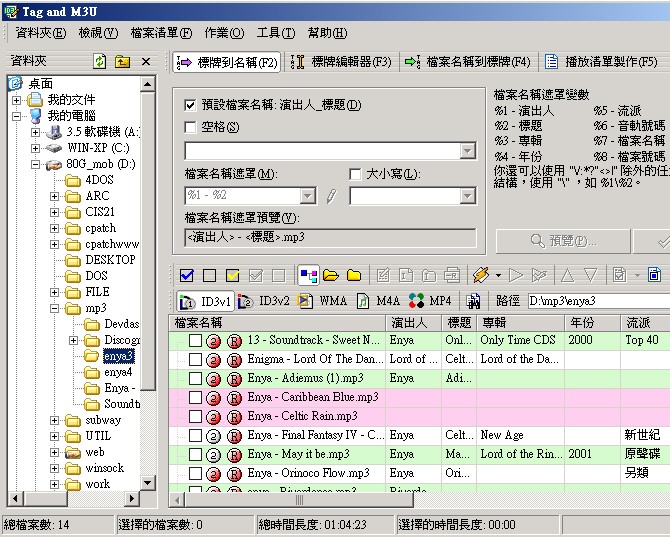The width and height of the screenshot is (670, 537).
Task: Click the folder tree vertical scrollbar
Action: click(148, 300)
